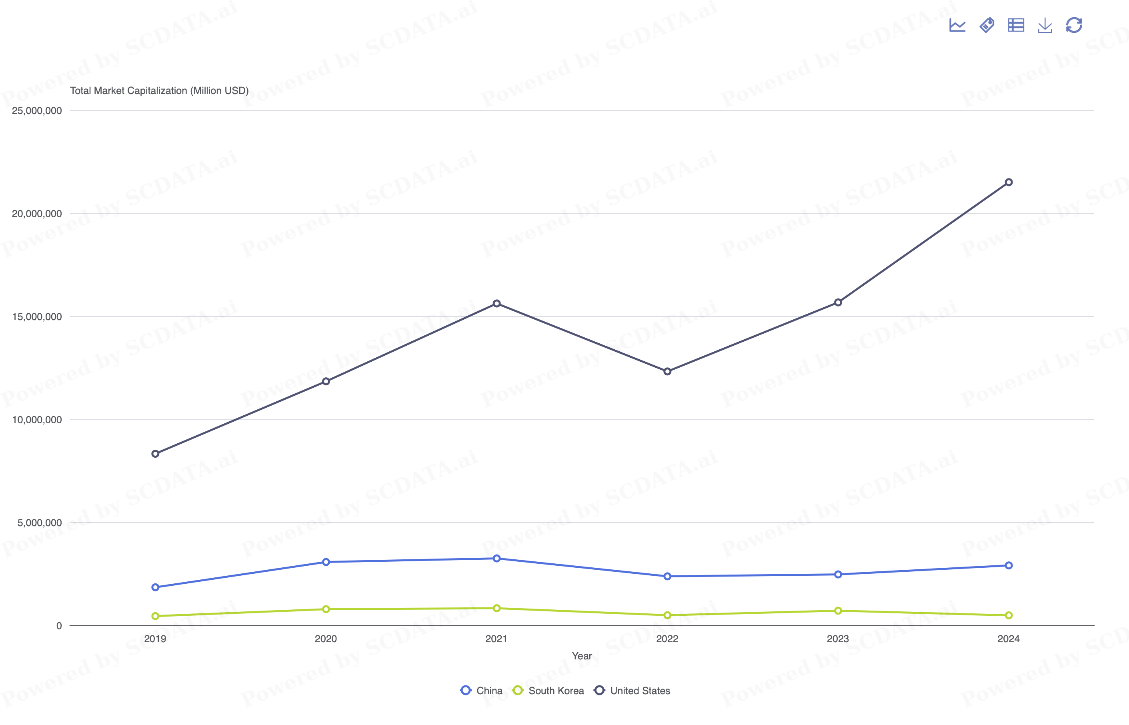Click China 2022 data point

pos(668,576)
